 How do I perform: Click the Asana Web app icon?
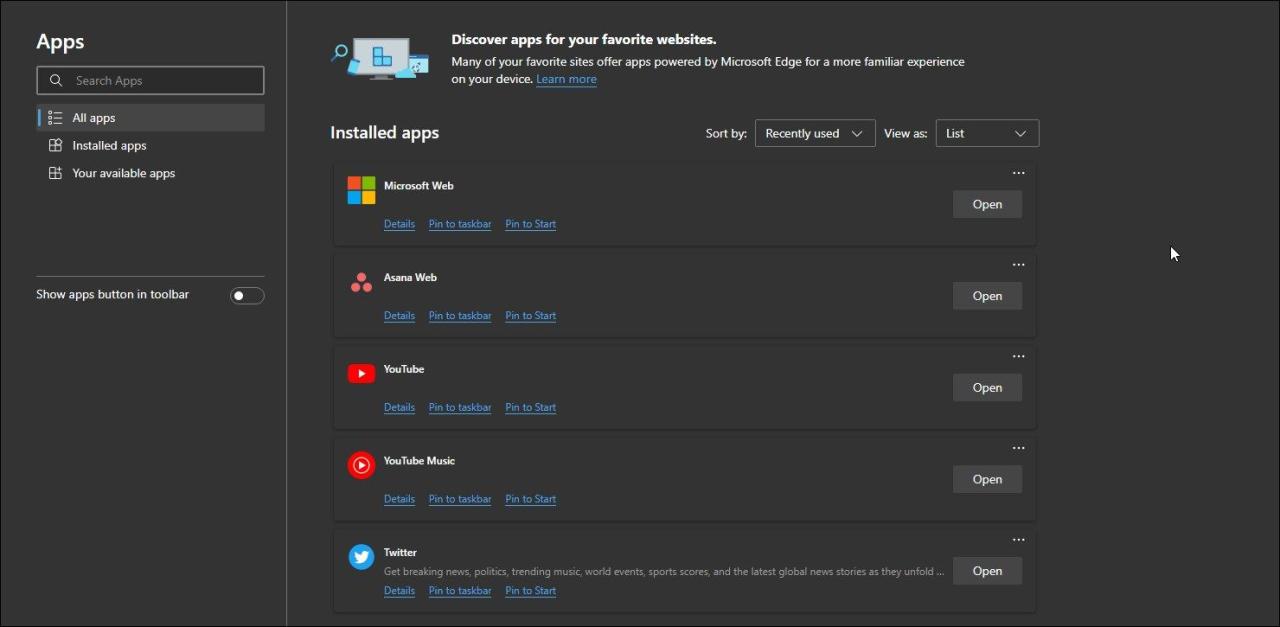coord(361,283)
